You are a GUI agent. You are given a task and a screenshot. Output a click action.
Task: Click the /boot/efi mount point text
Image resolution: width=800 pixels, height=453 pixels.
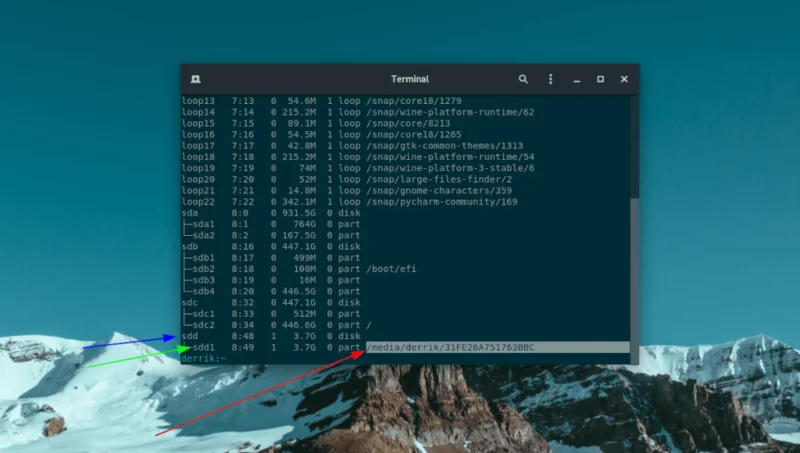tap(391, 269)
